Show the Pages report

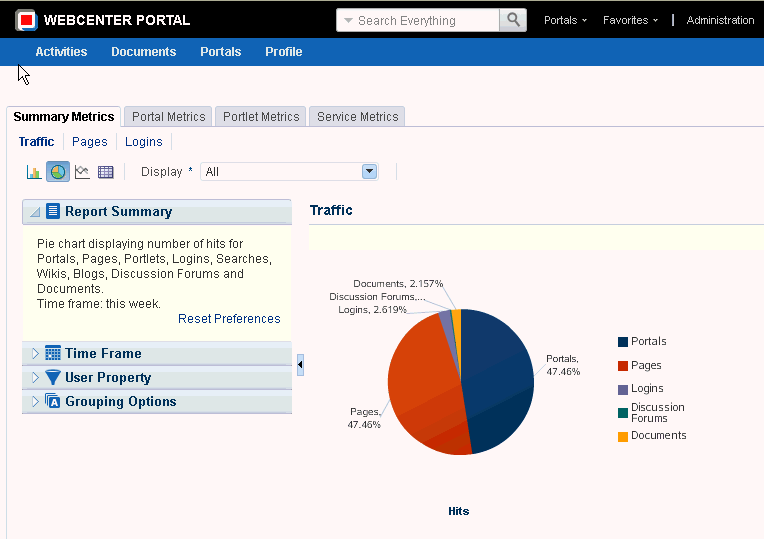90,141
